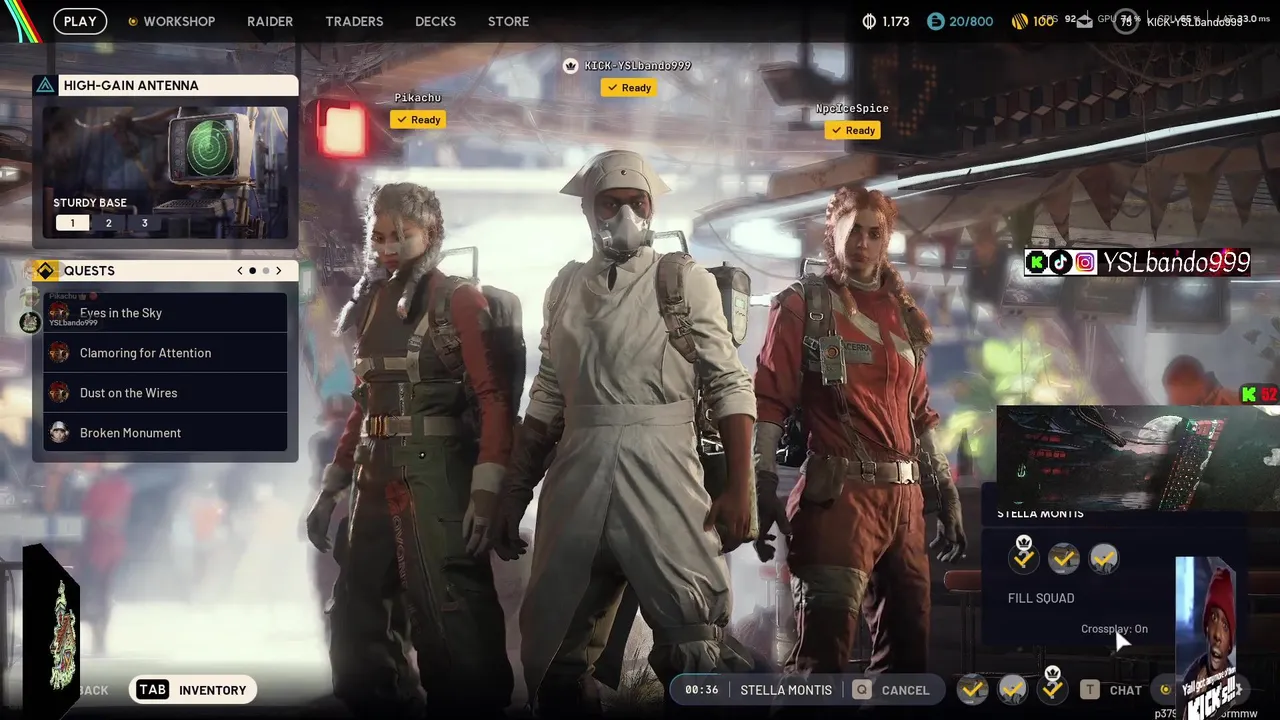1280x720 pixels.
Task: Click the green Kick logo in overlay
Action: (x=1037, y=262)
